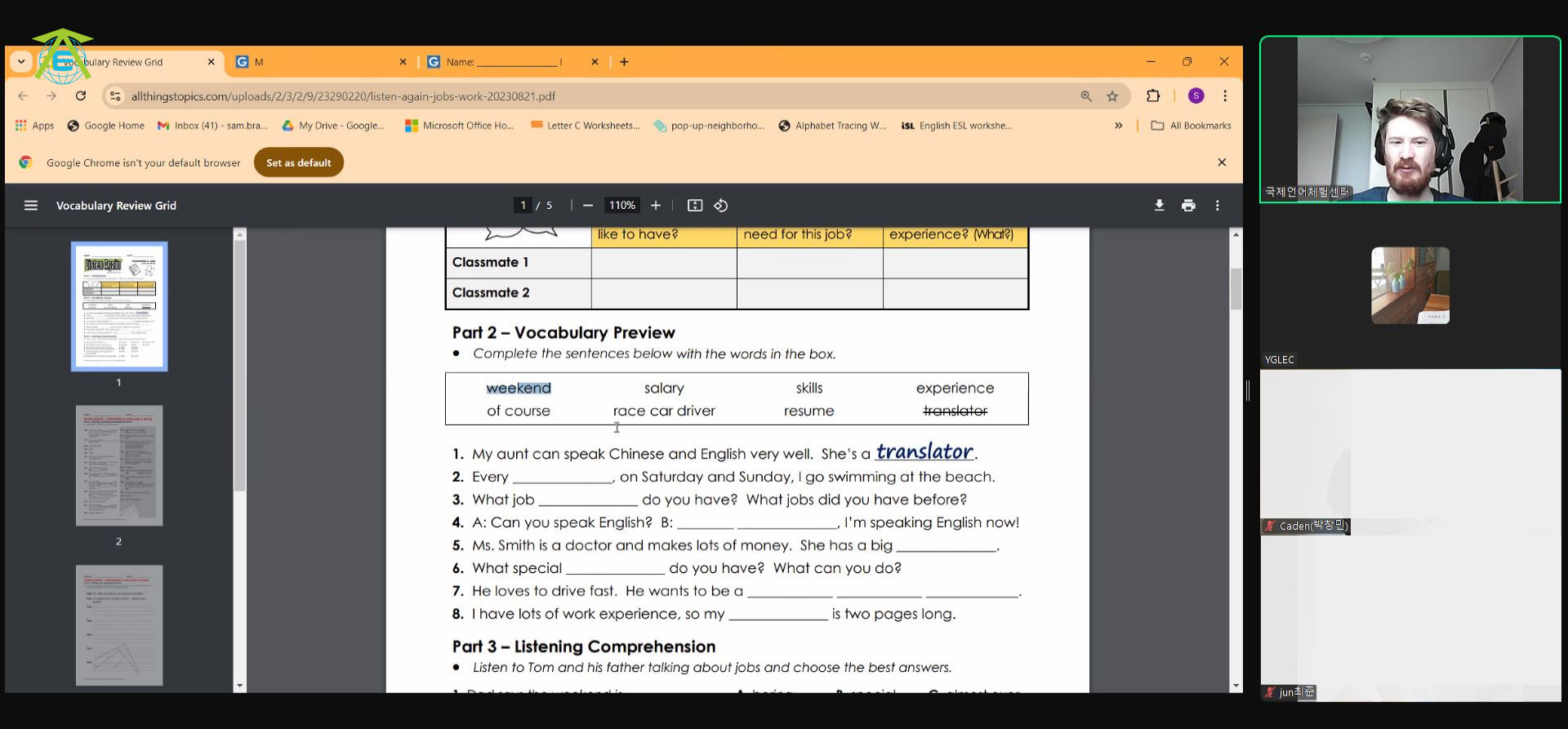Open a new browser tab
Viewport: 1568px width, 729px height.
[x=624, y=62]
